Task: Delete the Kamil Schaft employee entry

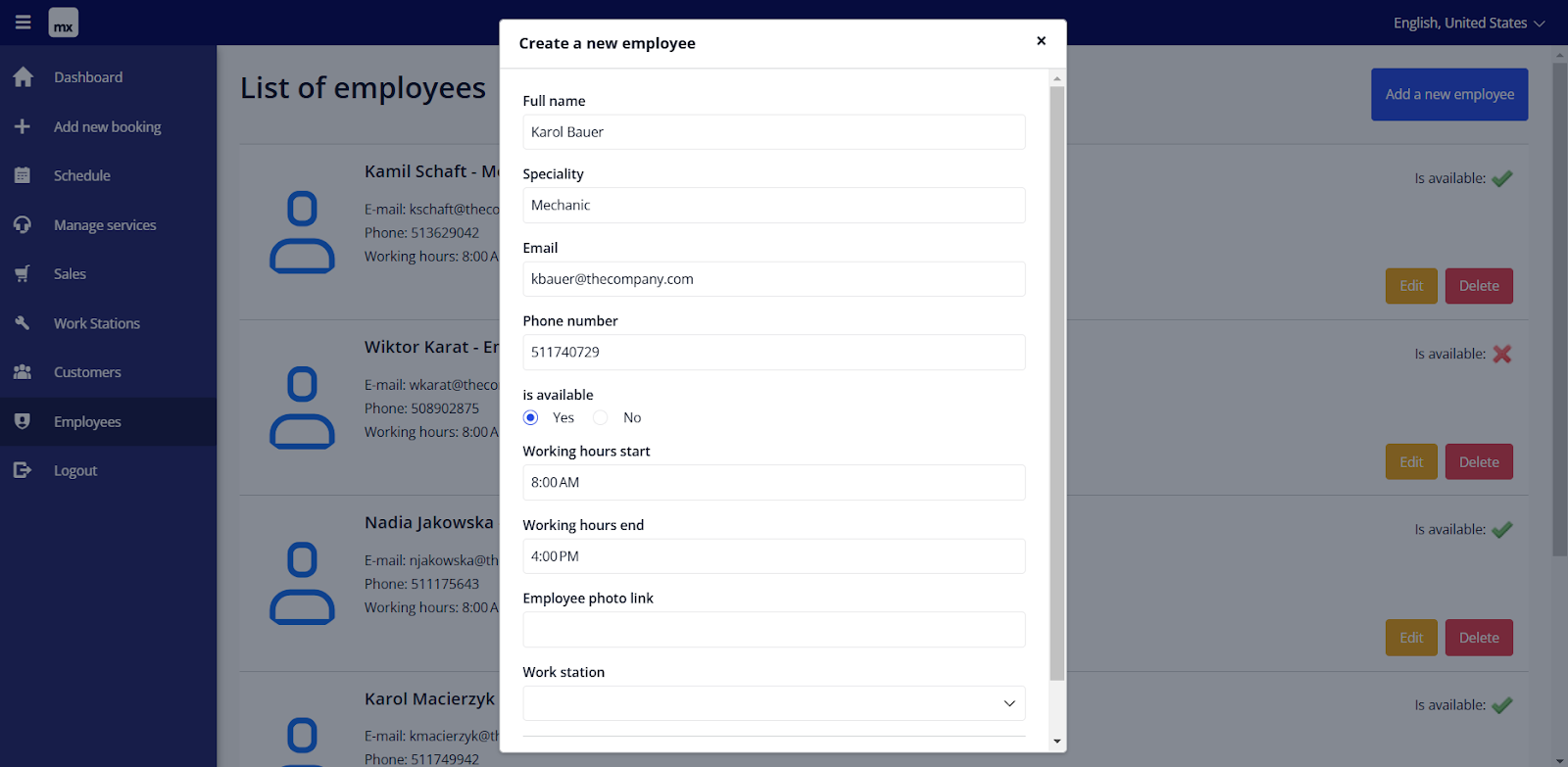Action: 1478,286
